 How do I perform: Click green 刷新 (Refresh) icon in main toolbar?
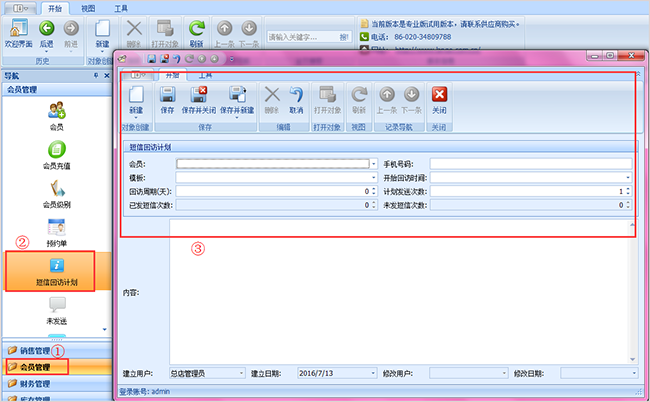click(x=197, y=31)
